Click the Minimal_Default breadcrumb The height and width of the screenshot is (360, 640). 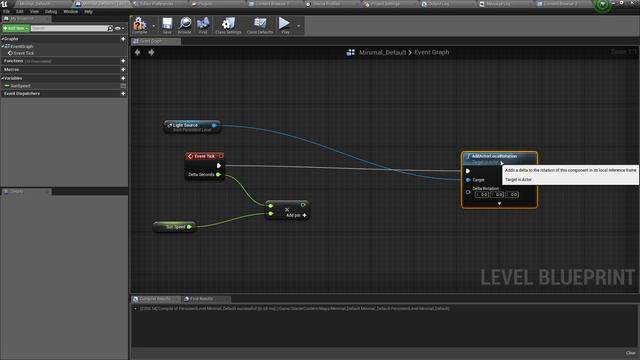click(x=383, y=52)
